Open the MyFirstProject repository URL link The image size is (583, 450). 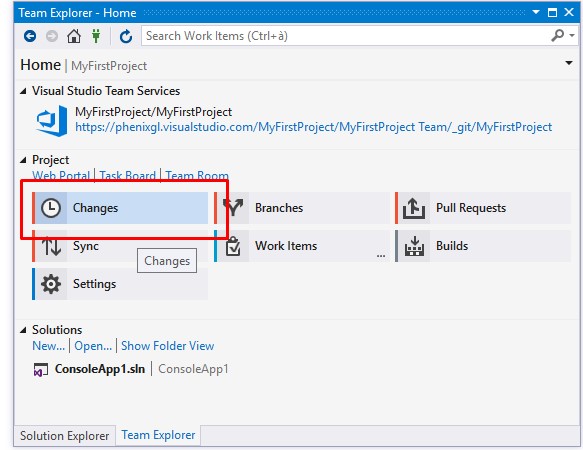[313, 127]
